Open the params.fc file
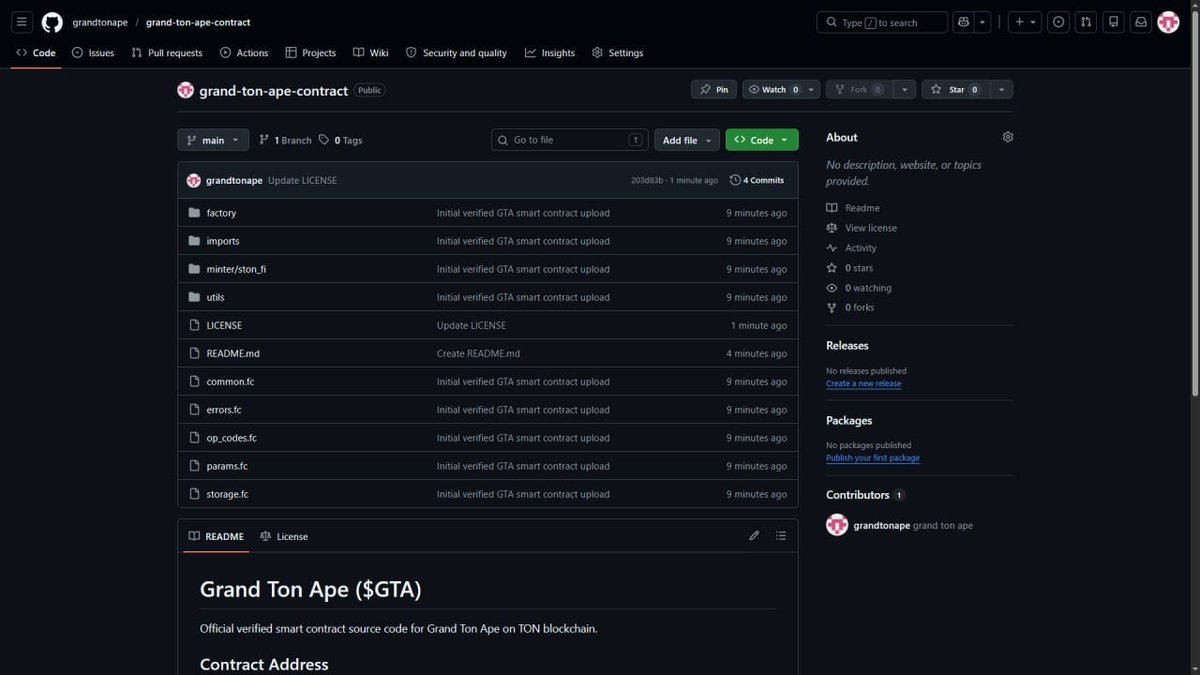 point(227,466)
